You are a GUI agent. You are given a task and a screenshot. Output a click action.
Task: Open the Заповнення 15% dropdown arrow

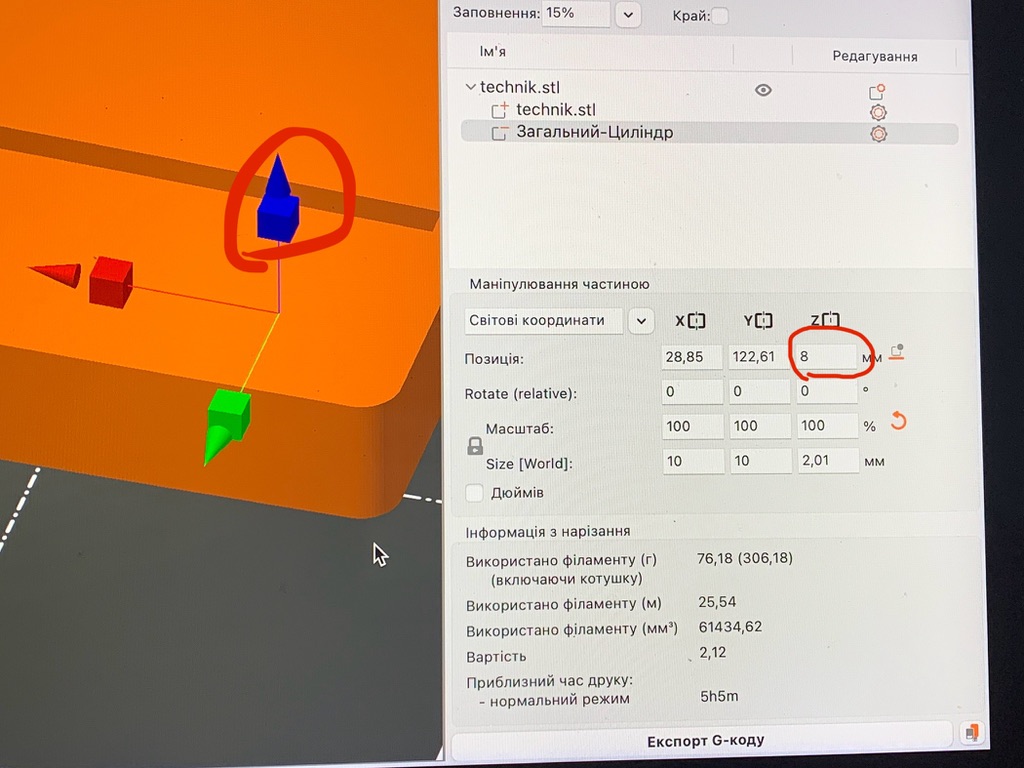(x=628, y=14)
